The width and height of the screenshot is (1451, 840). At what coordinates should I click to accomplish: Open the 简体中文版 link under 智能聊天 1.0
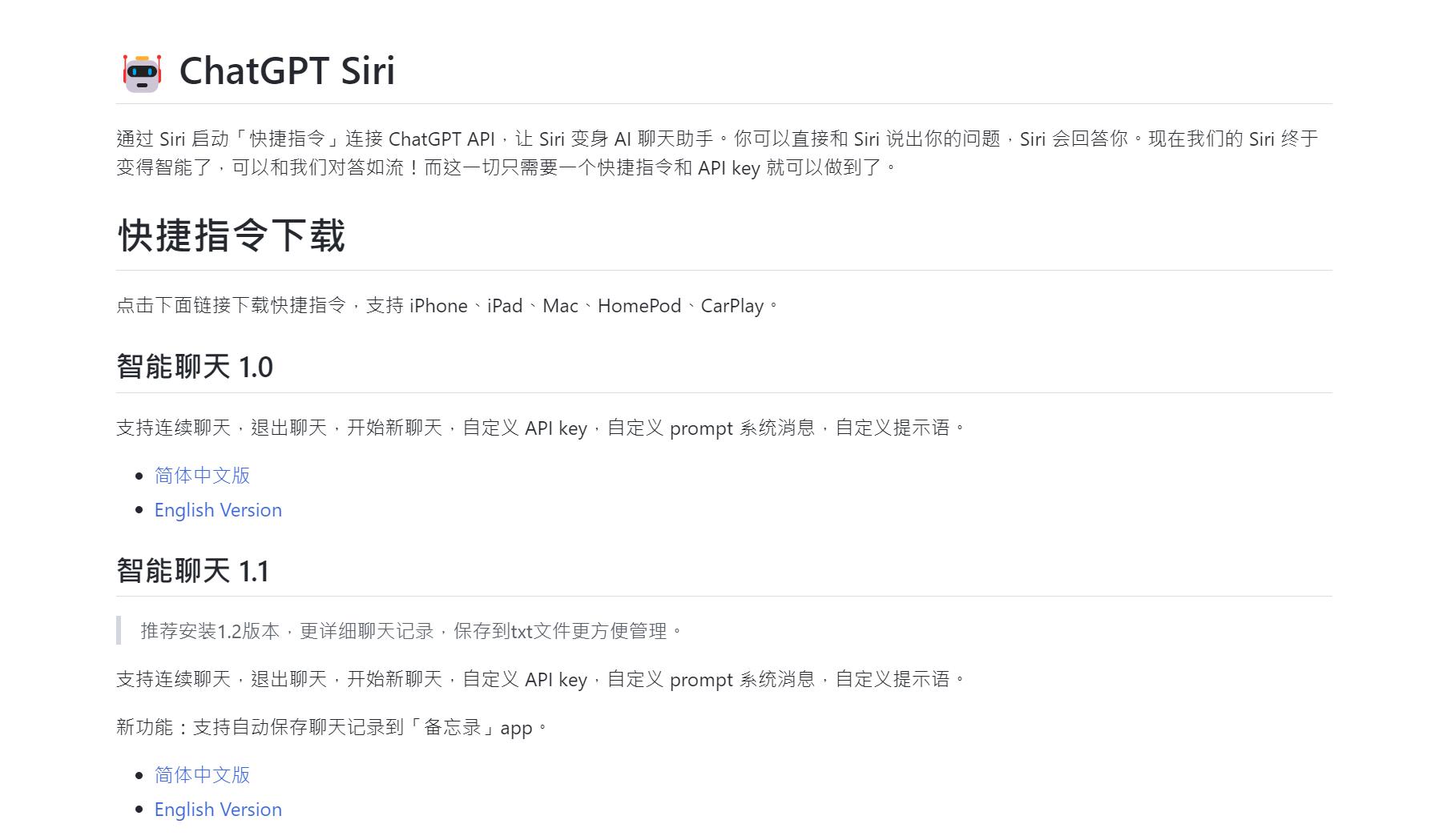(x=202, y=476)
